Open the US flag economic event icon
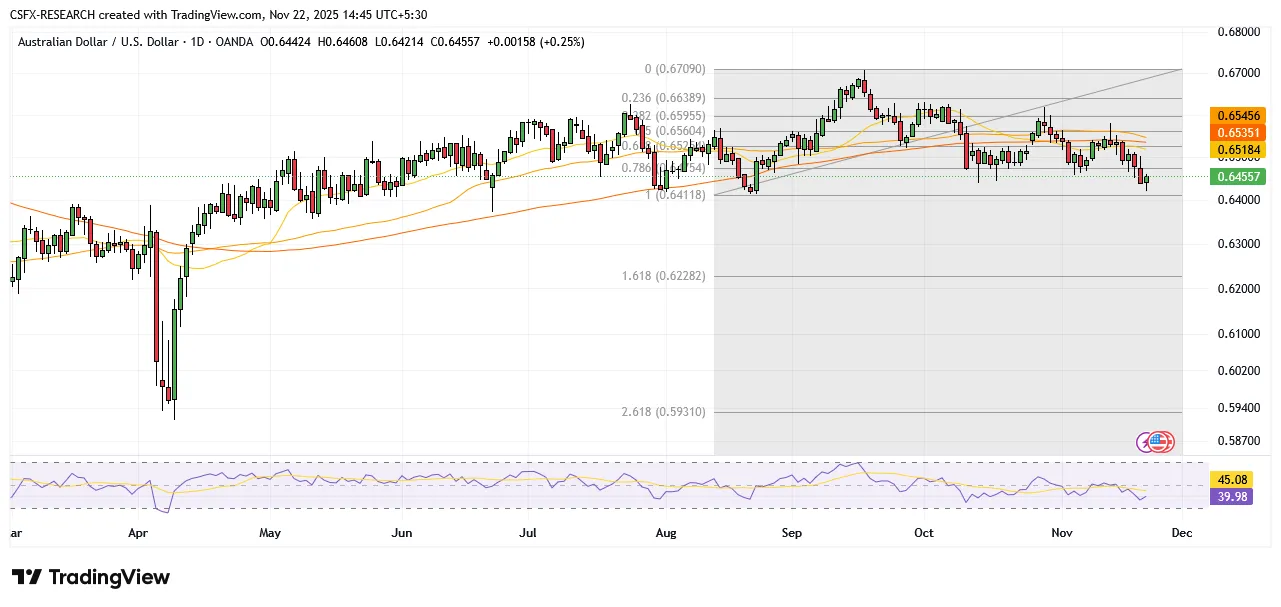This screenshot has height=607, width=1281. [x=1160, y=441]
